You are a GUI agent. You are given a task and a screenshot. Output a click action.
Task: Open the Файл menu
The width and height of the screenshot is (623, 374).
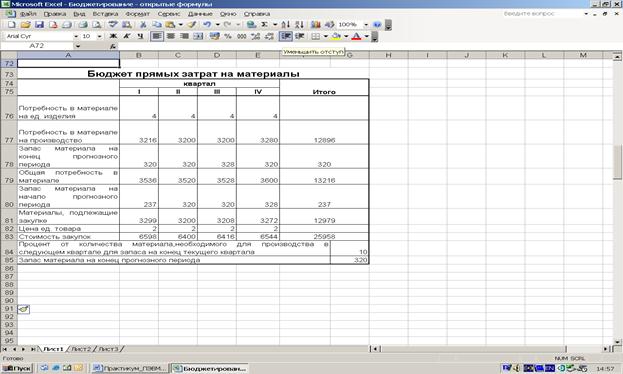point(28,14)
